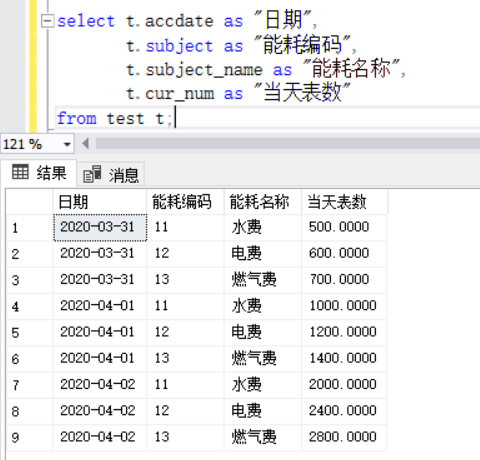The width and height of the screenshot is (480, 460).
Task: Click the 2800.0000 cell in last row
Action: (x=344, y=437)
